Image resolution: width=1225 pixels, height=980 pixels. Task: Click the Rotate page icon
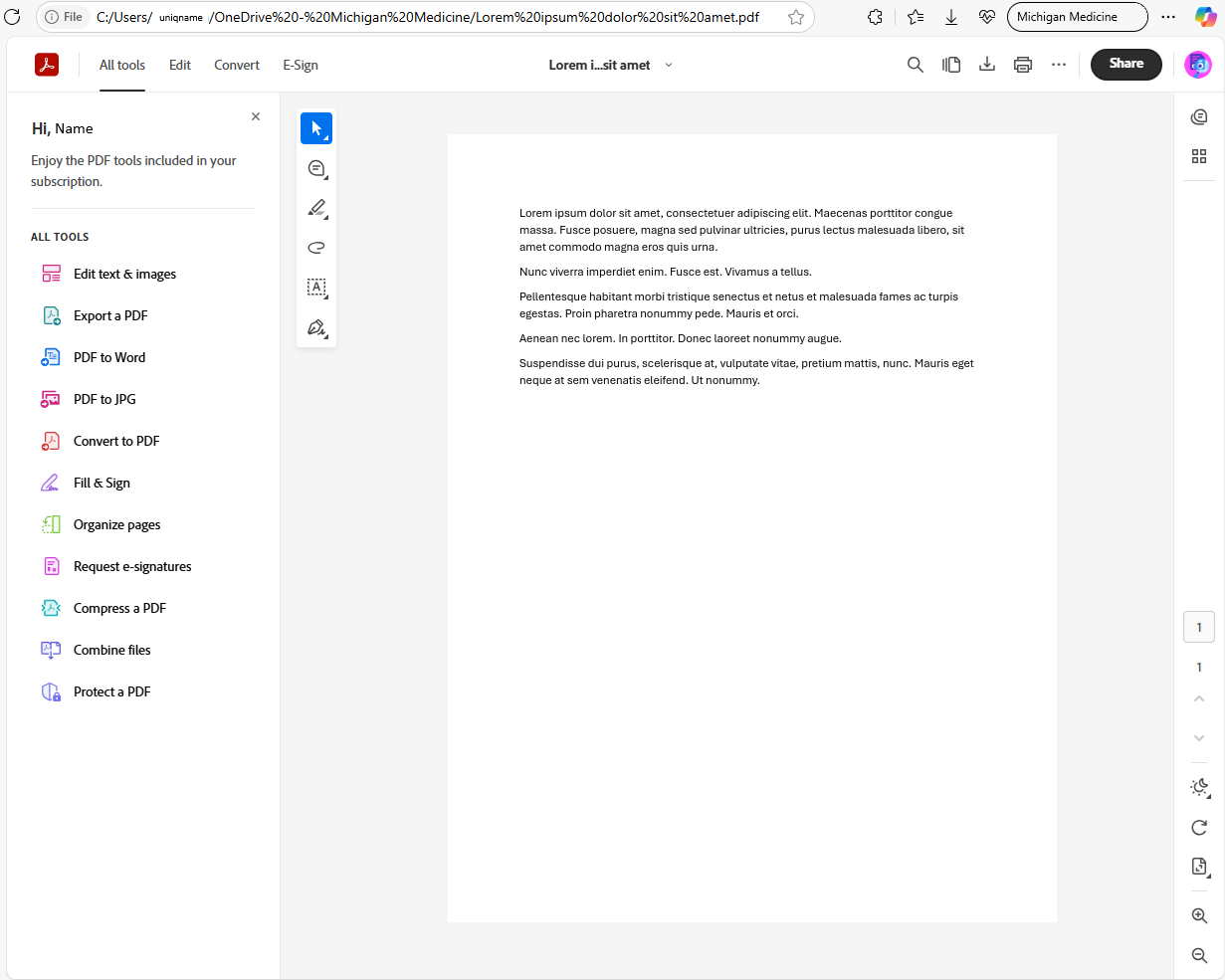point(1199,828)
